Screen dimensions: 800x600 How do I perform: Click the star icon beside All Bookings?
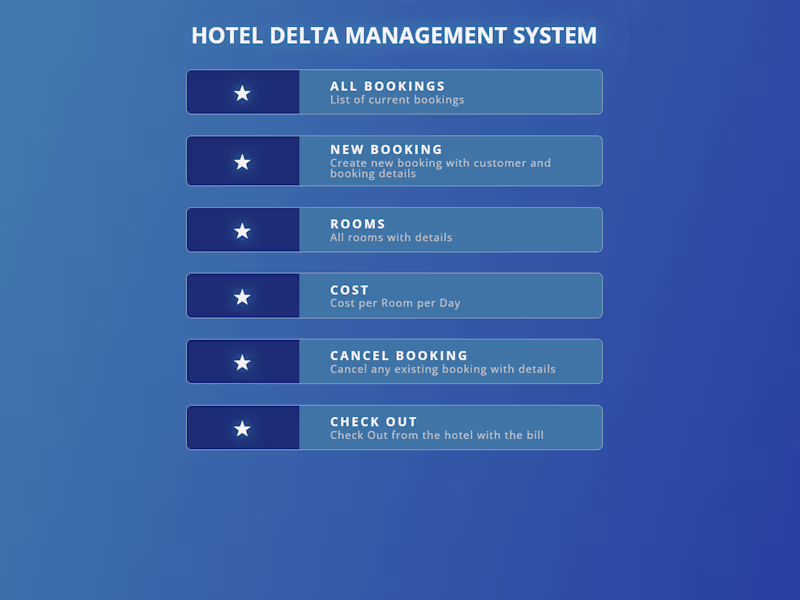(242, 93)
